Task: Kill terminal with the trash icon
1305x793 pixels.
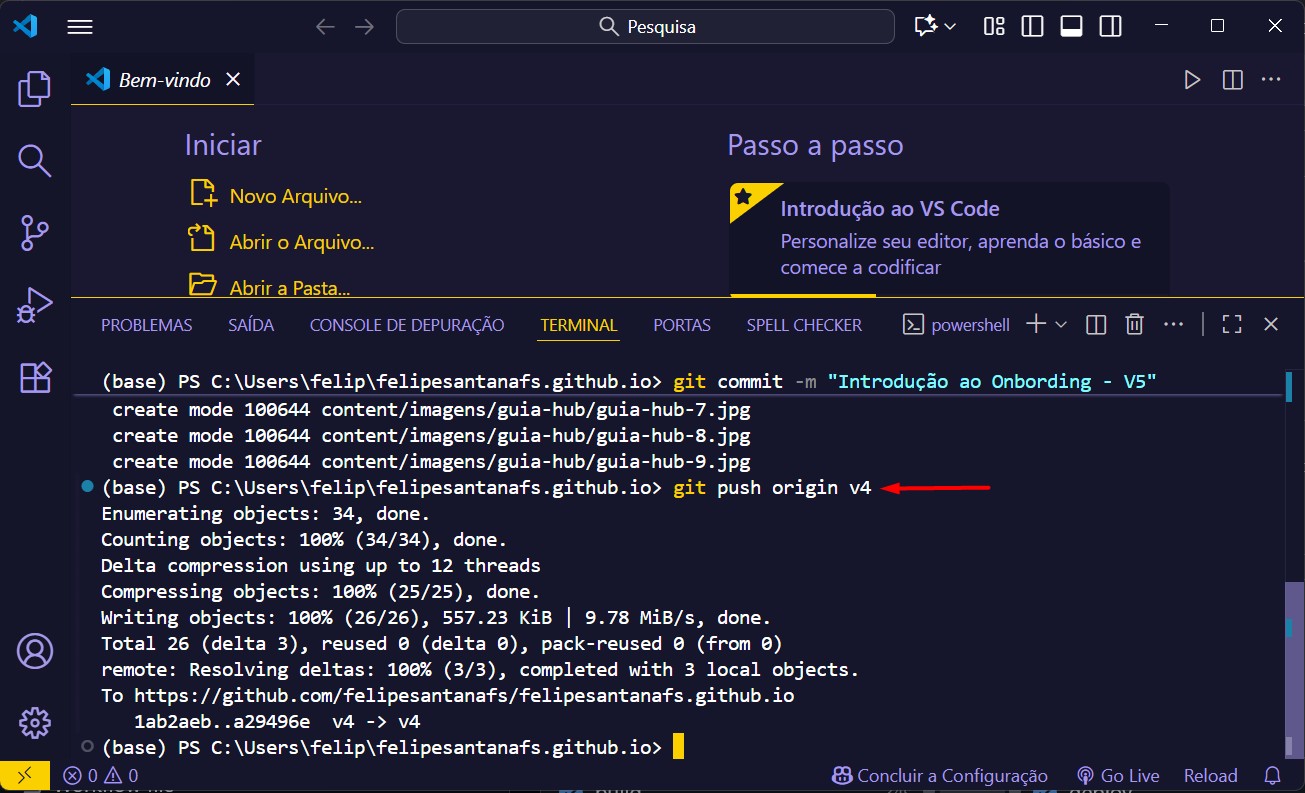Action: [1134, 324]
